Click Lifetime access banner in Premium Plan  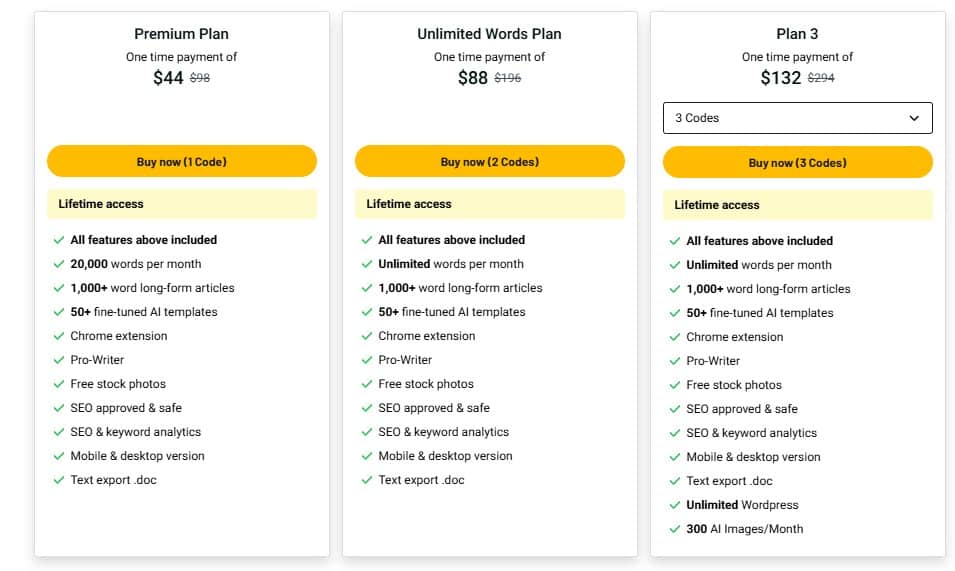point(181,204)
